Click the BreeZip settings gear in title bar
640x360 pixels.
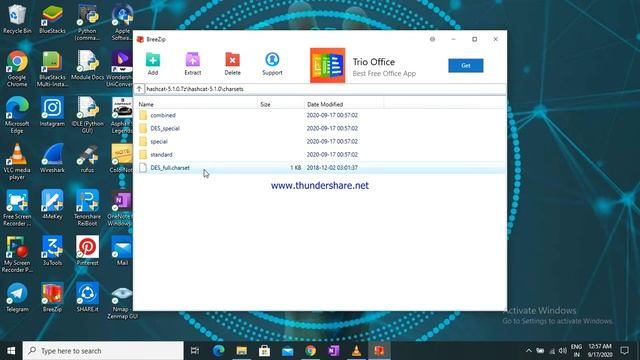click(432, 39)
